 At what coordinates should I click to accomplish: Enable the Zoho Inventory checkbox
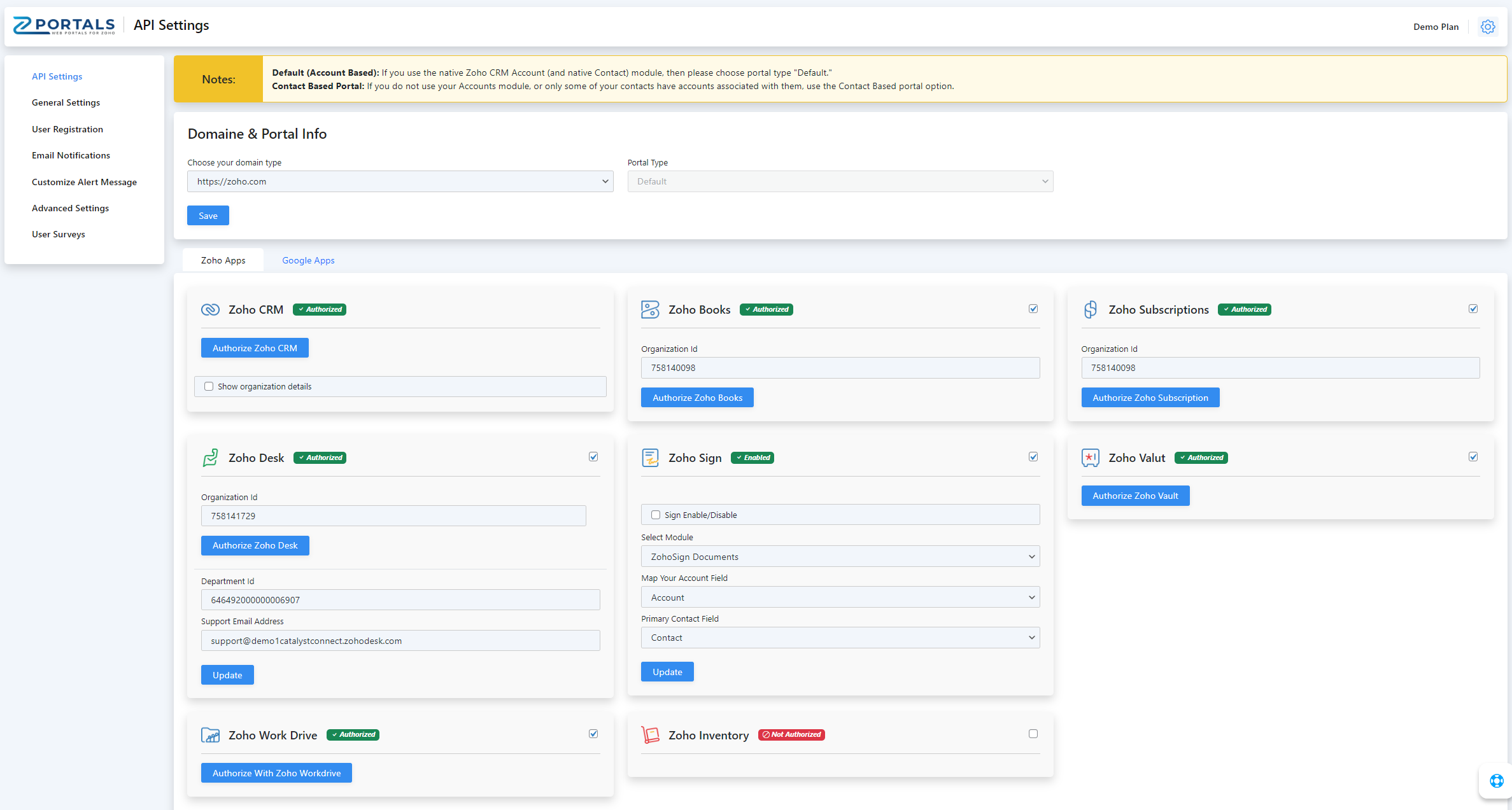pos(1033,734)
